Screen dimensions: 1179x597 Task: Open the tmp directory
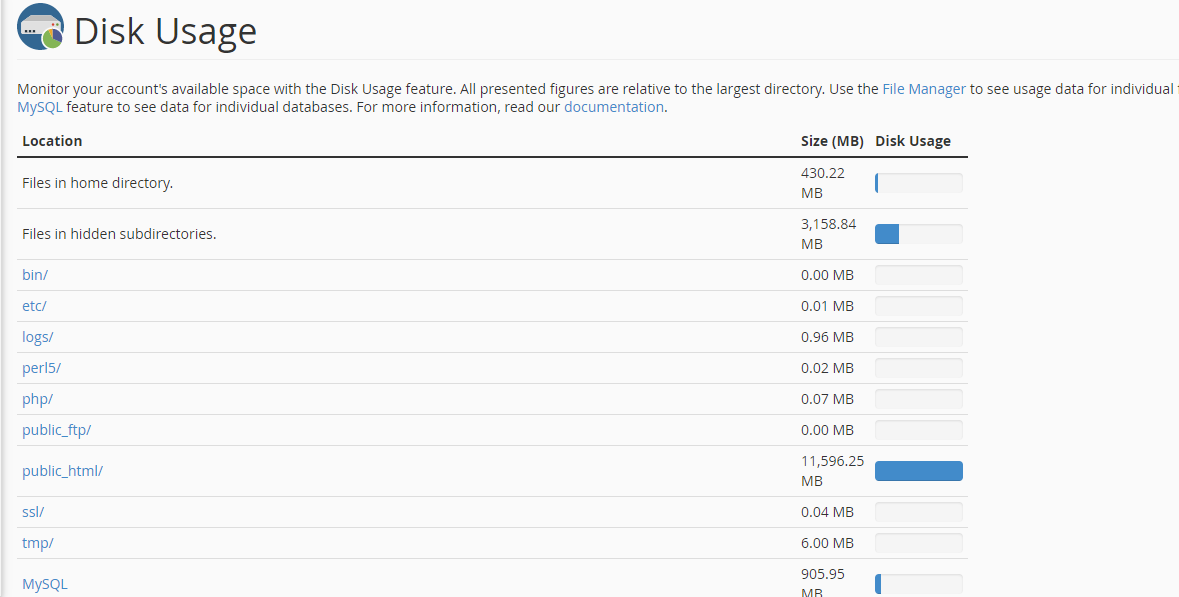point(37,542)
